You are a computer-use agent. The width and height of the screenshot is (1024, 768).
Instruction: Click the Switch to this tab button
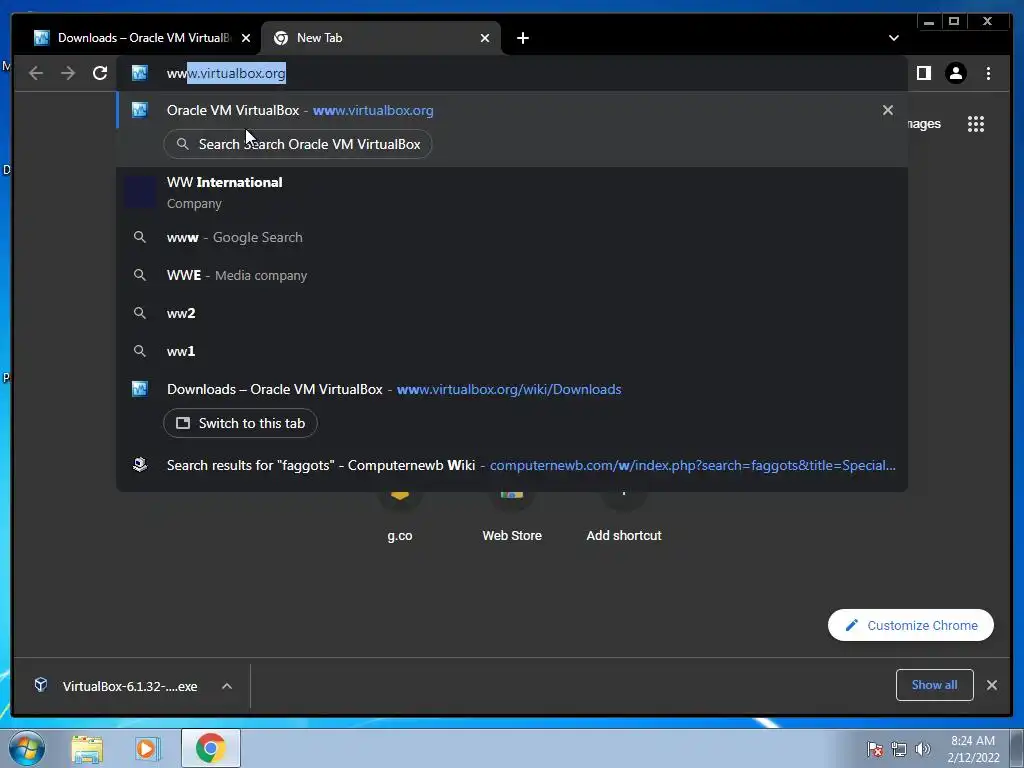tap(240, 423)
